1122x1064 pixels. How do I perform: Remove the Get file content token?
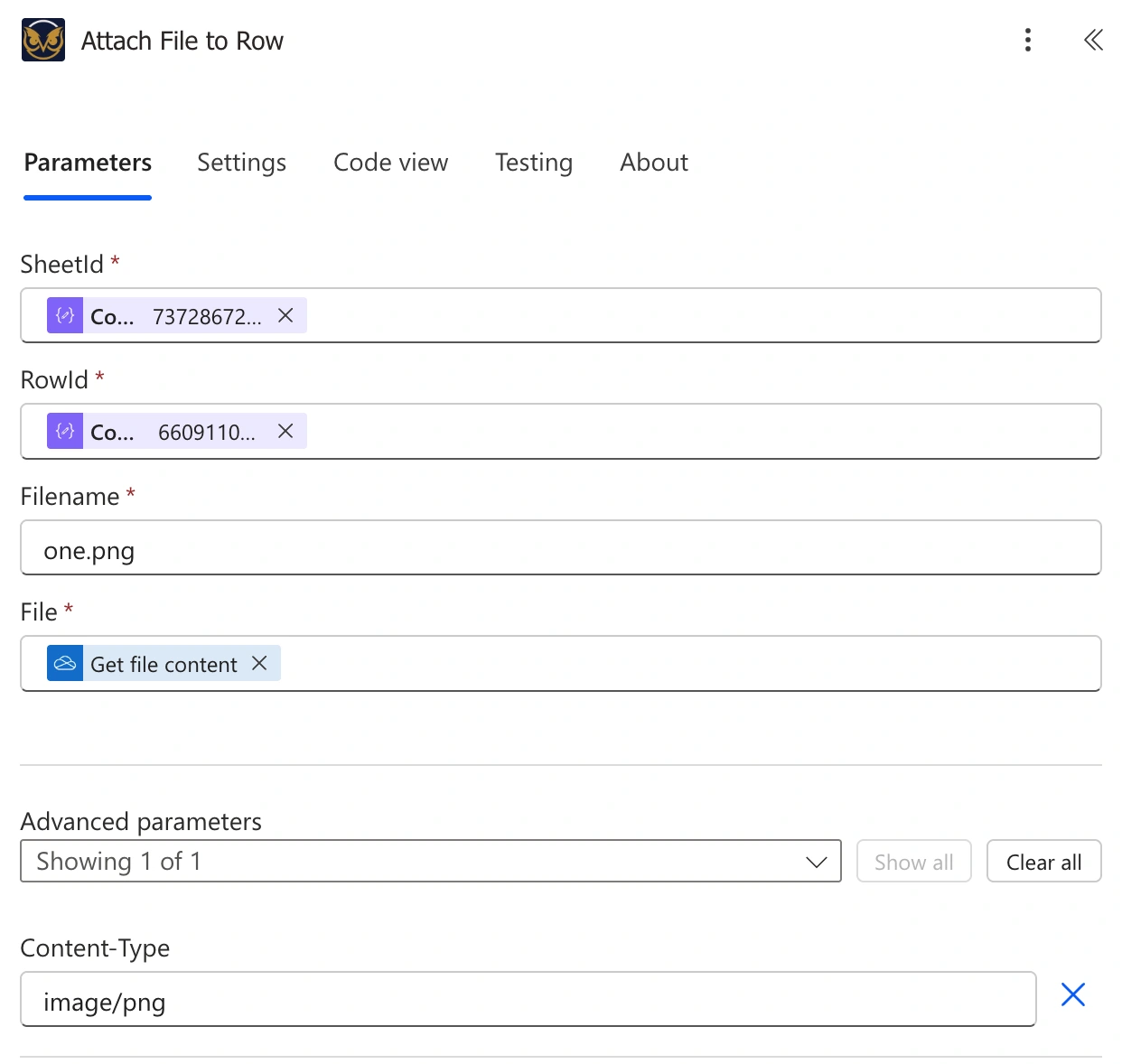coord(259,663)
